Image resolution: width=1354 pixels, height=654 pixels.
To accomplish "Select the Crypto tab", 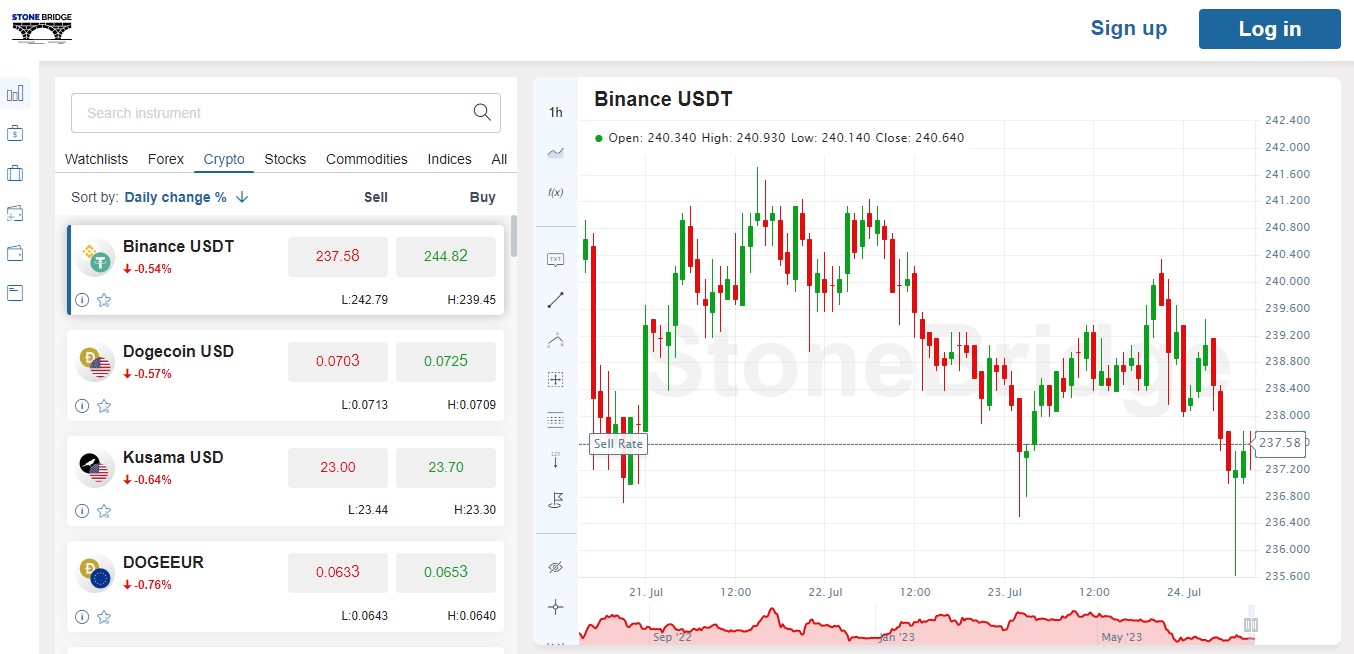I will [x=224, y=159].
